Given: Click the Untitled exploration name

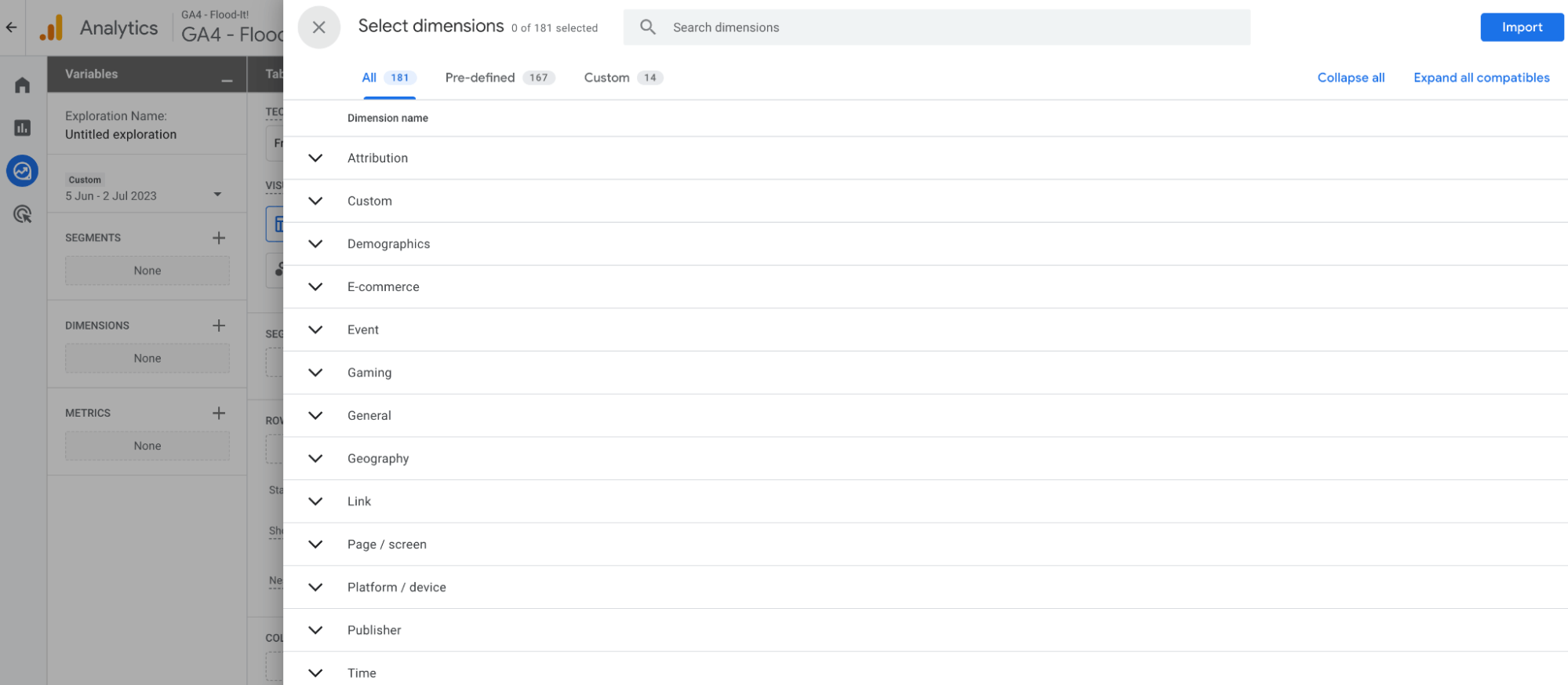Looking at the screenshot, I should click(x=121, y=135).
